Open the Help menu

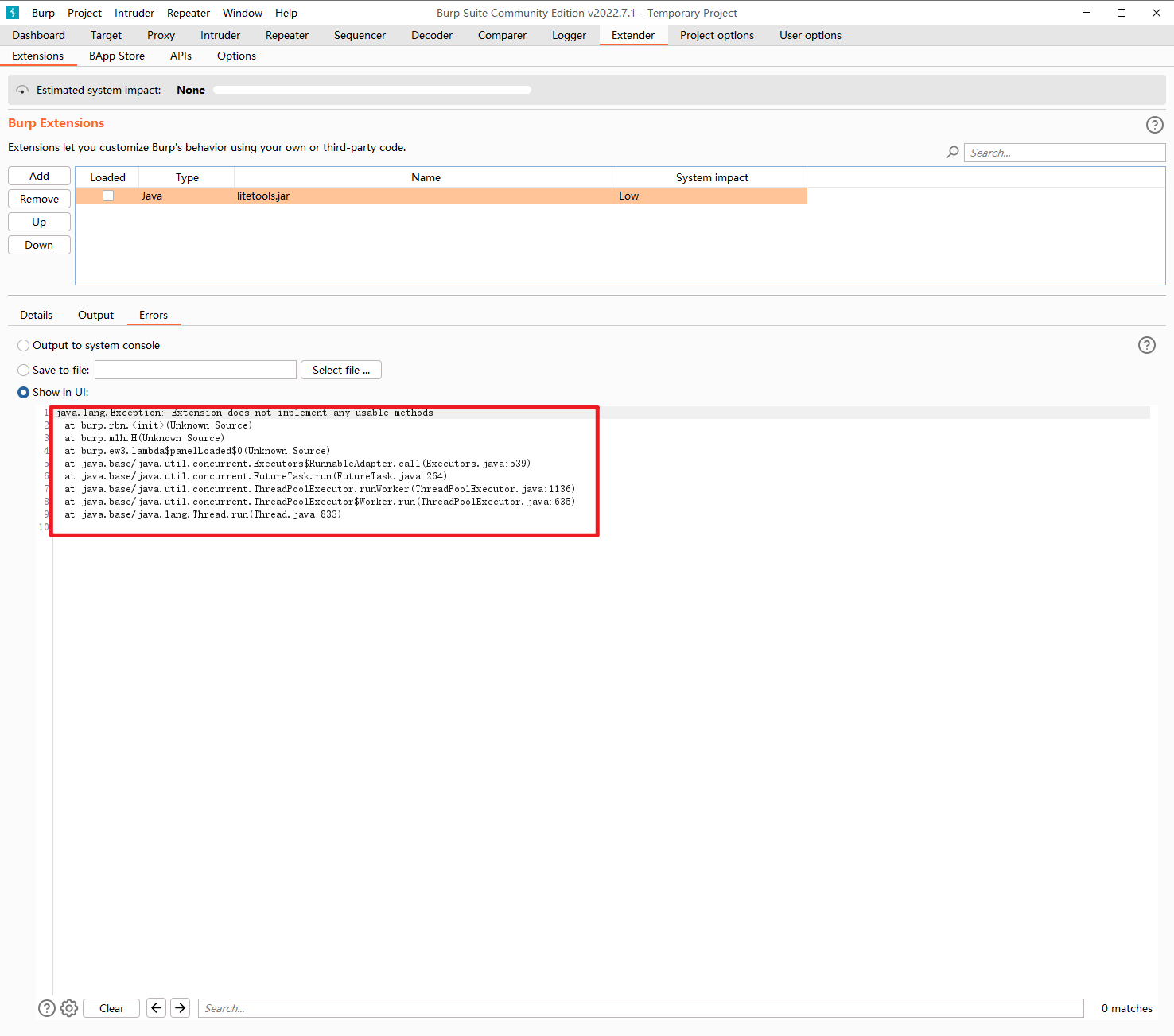[x=286, y=13]
